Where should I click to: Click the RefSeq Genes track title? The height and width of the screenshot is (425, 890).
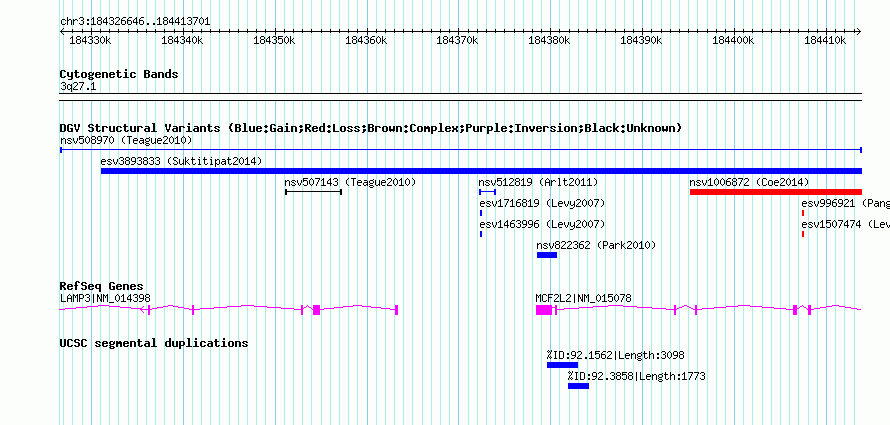pos(102,286)
